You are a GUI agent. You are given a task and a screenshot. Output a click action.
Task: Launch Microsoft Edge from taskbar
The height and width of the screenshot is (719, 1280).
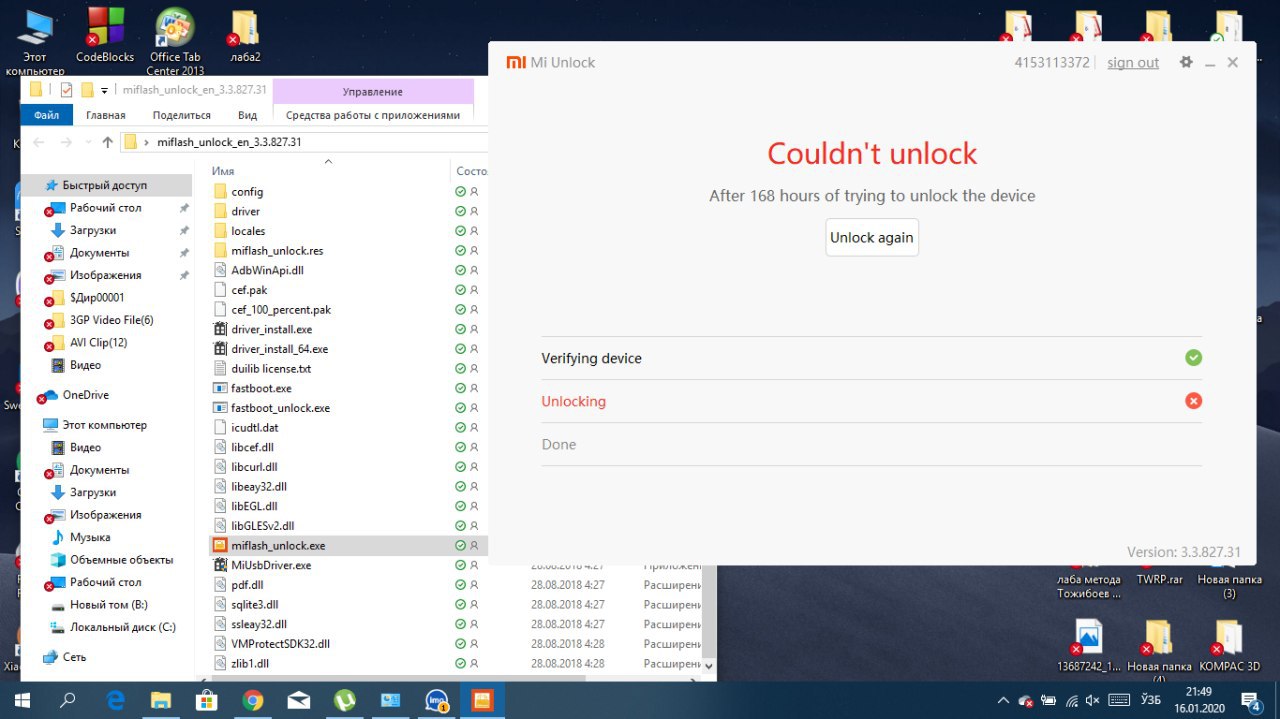pos(115,700)
